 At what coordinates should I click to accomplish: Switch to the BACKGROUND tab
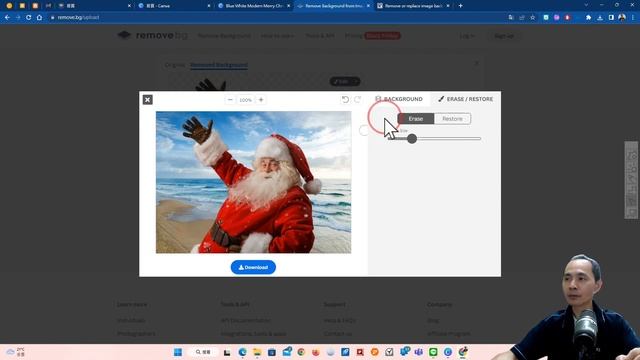pos(399,99)
